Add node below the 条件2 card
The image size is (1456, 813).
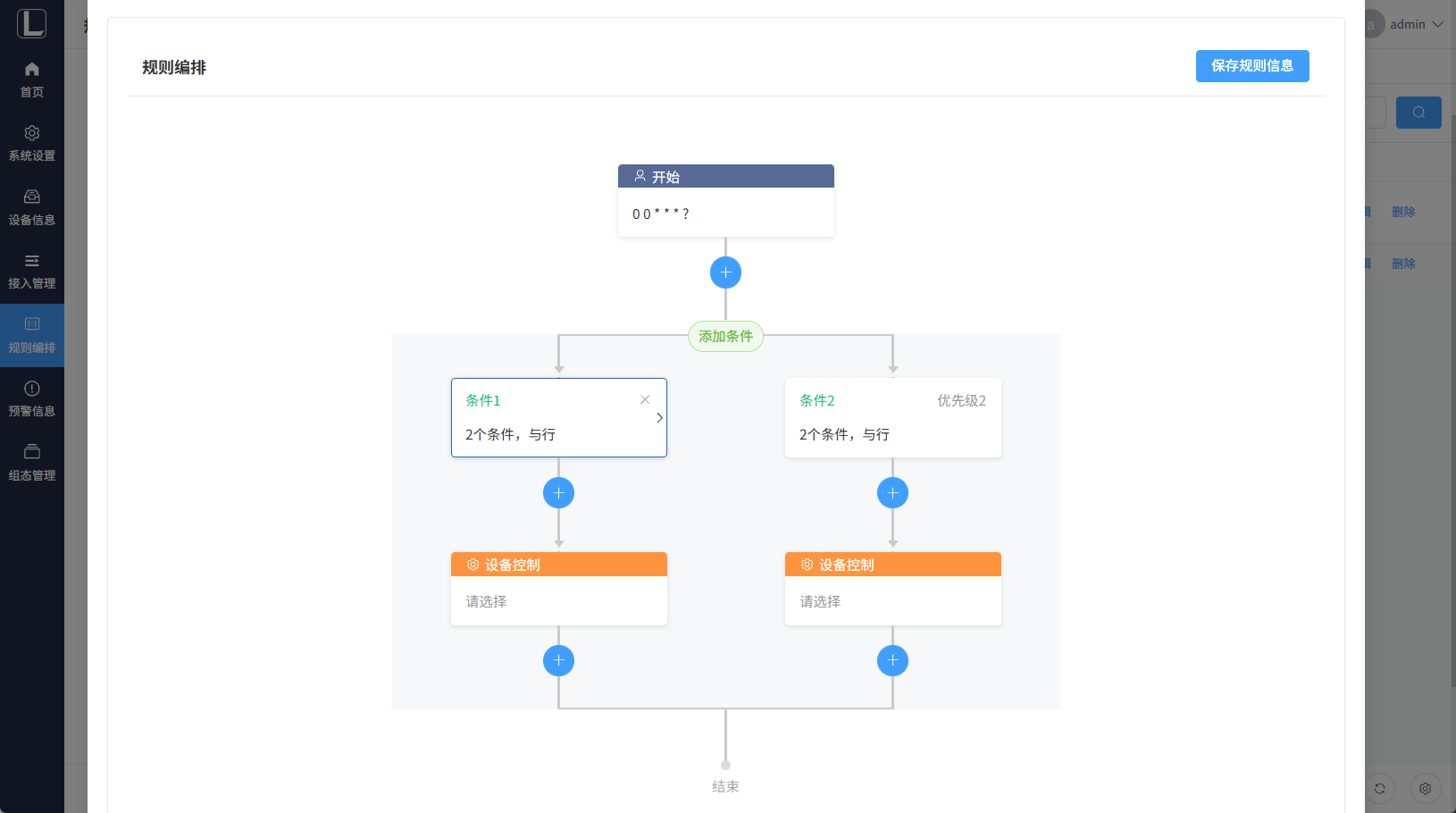pos(892,493)
